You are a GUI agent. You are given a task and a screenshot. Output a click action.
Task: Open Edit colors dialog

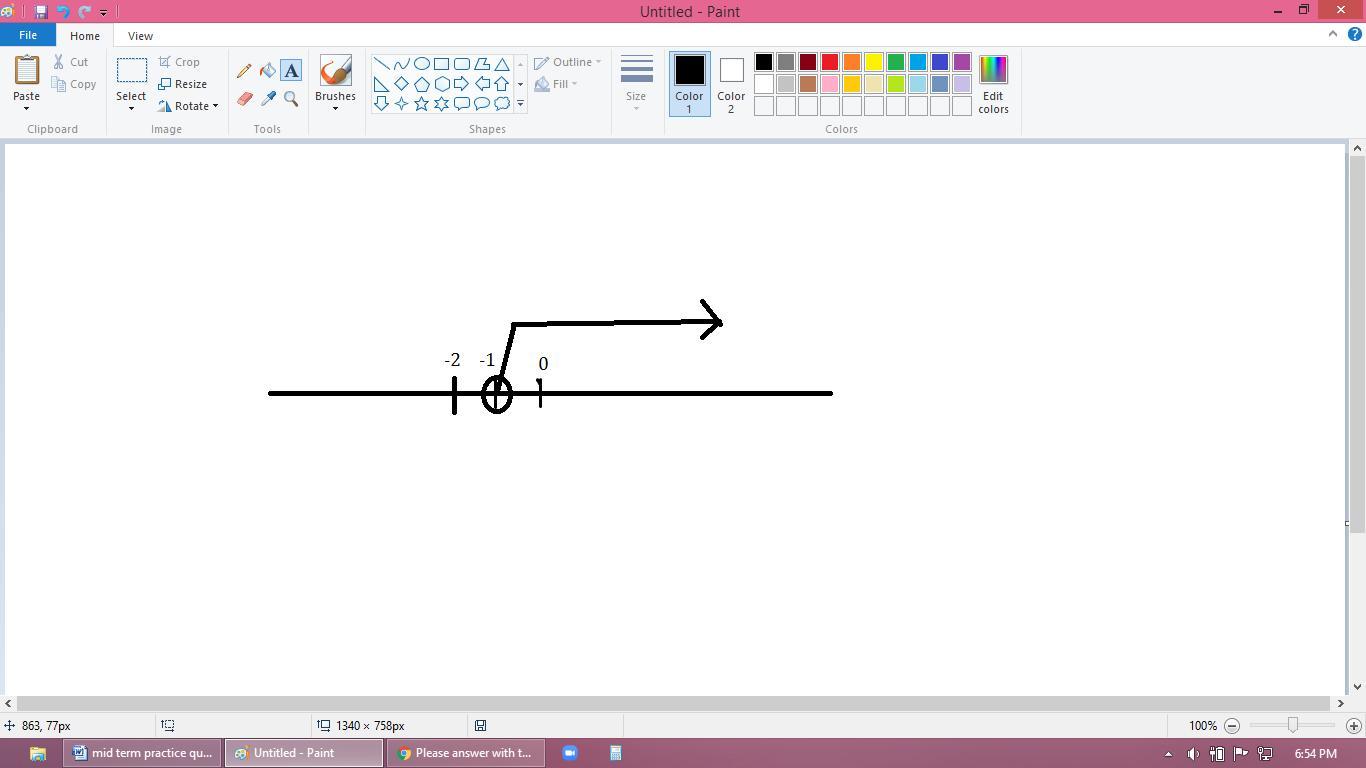[x=993, y=84]
